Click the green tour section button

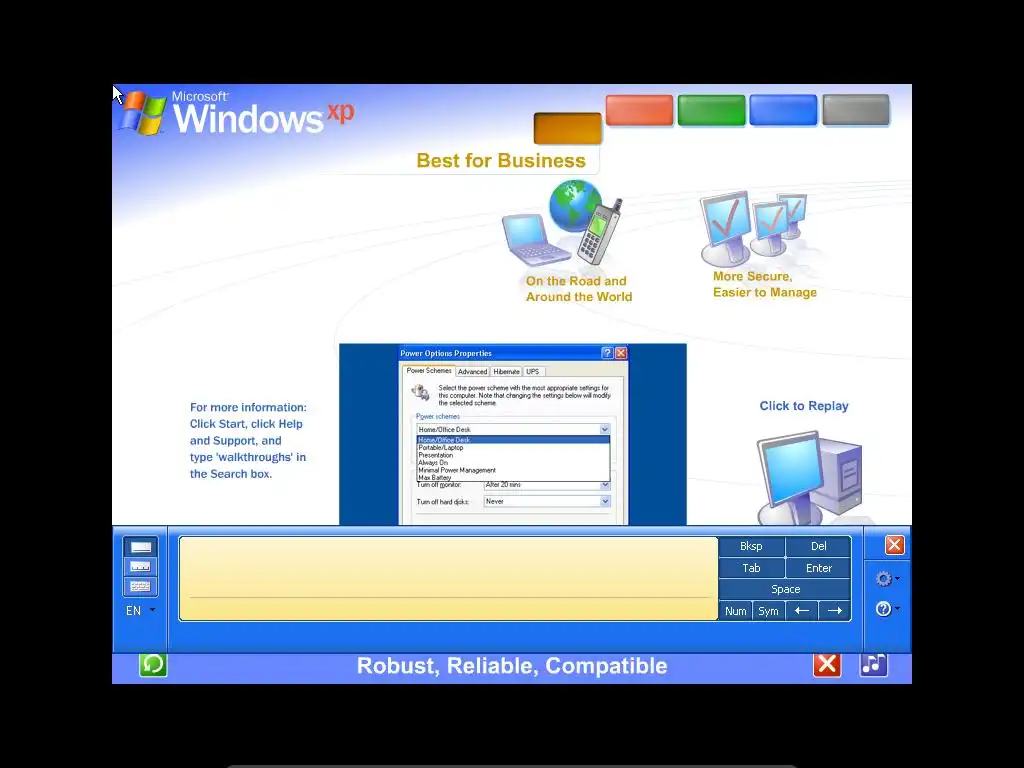(711, 110)
